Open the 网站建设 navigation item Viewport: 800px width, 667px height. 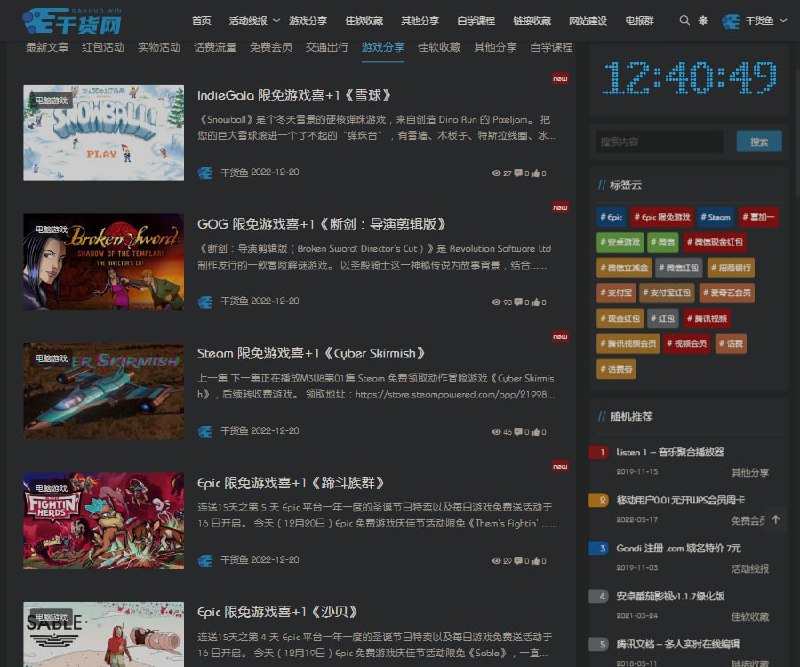(x=588, y=20)
